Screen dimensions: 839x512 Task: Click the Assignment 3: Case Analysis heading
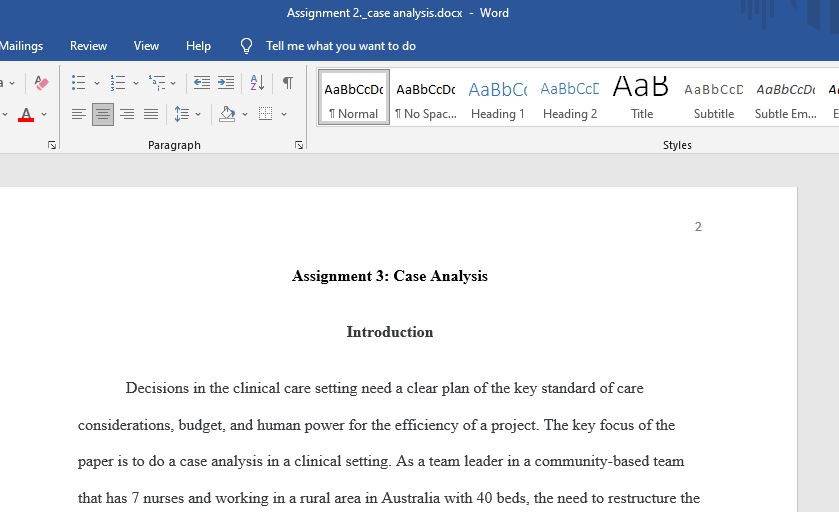pyautogui.click(x=390, y=276)
